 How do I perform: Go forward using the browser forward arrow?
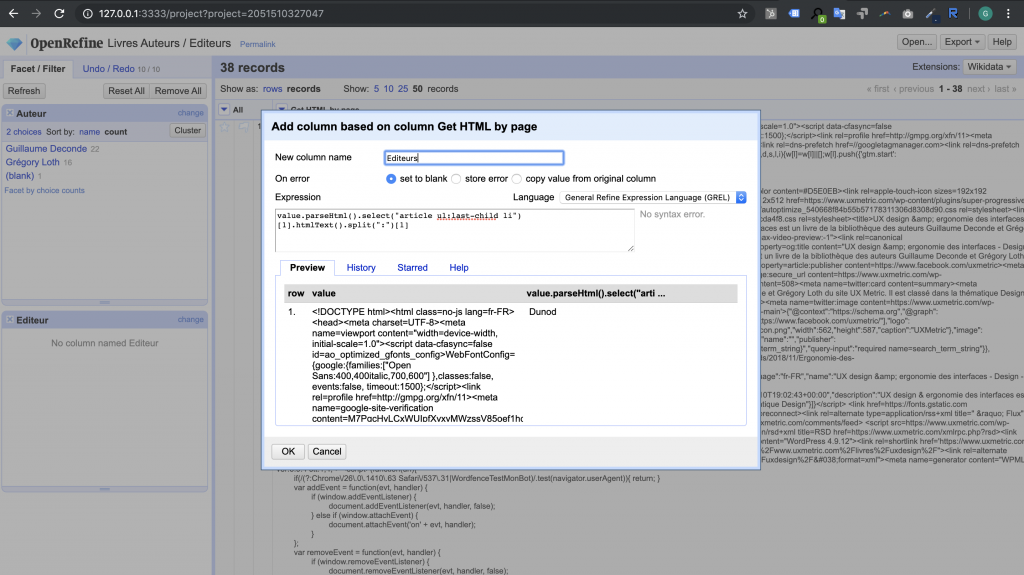36,13
